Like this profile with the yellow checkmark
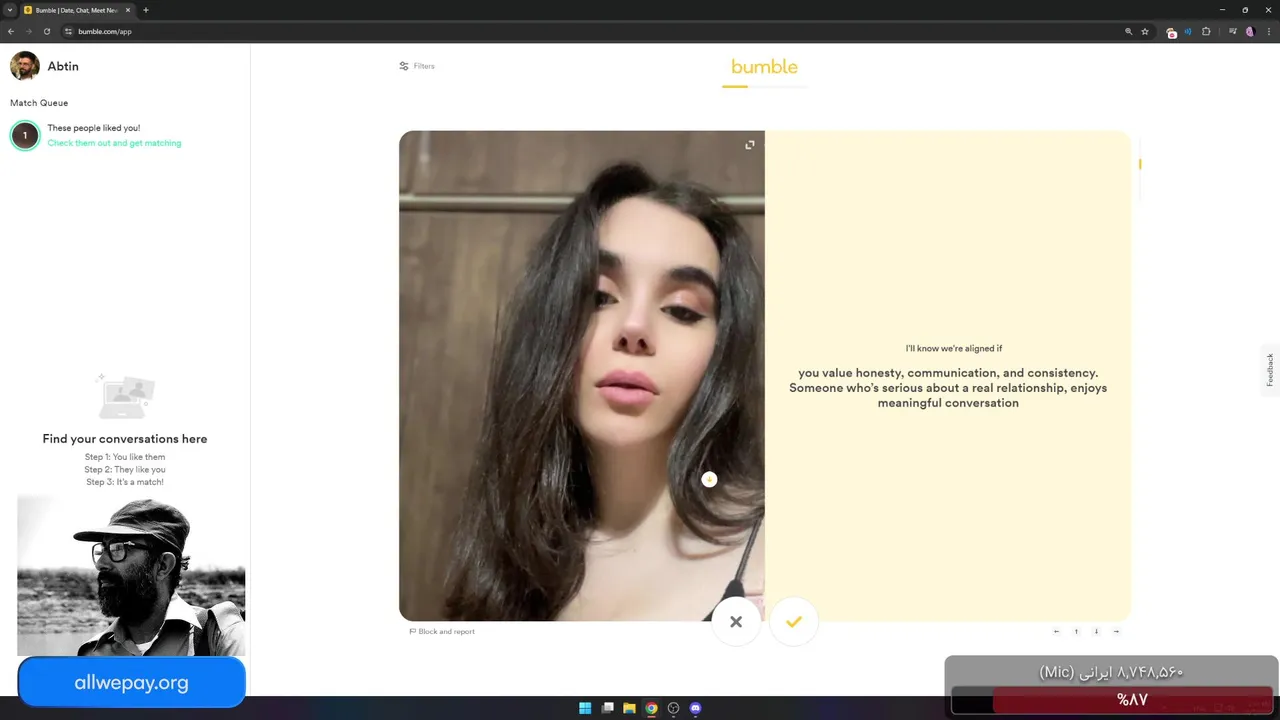1280x720 pixels. [x=794, y=622]
